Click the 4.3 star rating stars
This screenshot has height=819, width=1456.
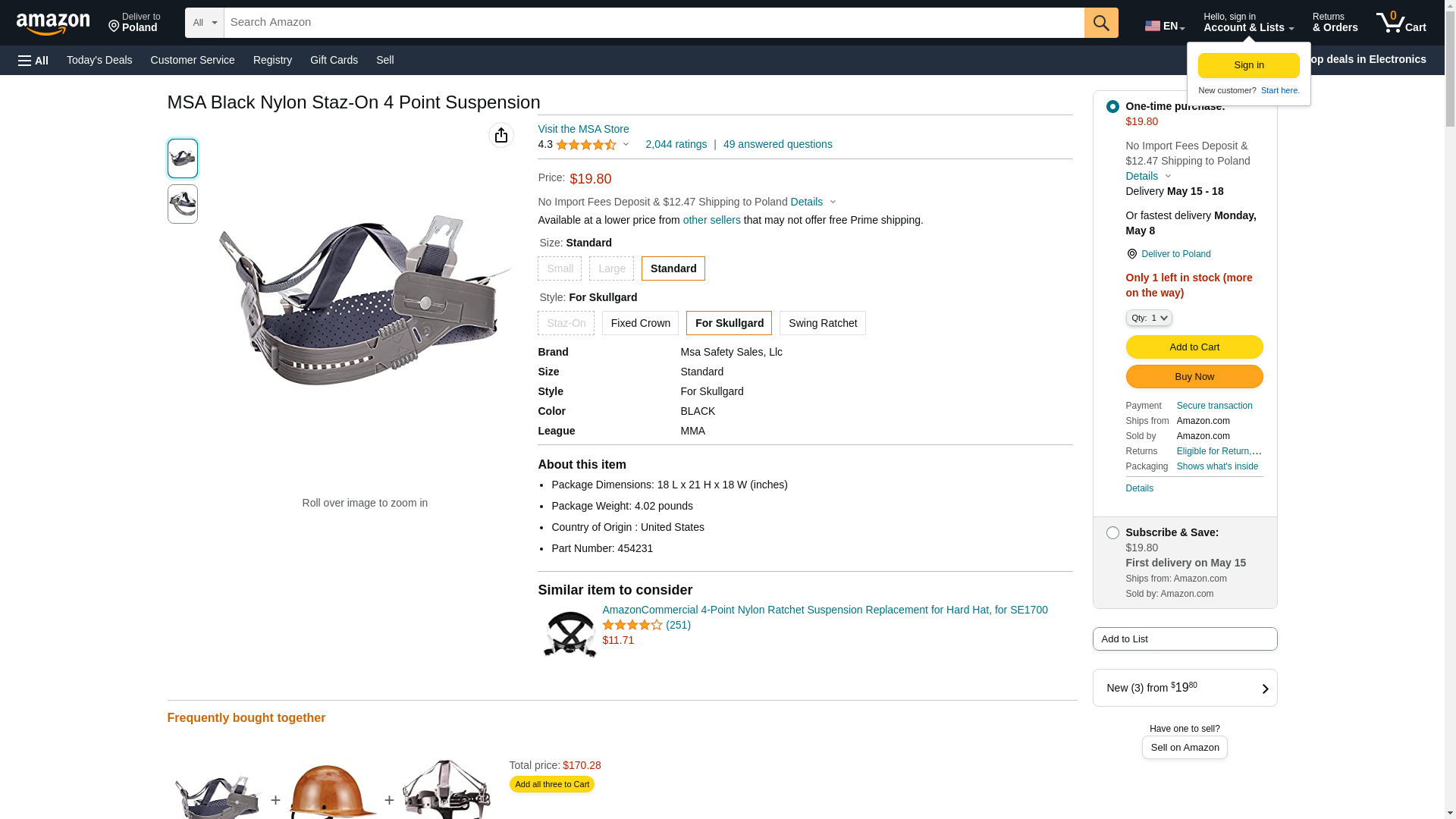585,145
